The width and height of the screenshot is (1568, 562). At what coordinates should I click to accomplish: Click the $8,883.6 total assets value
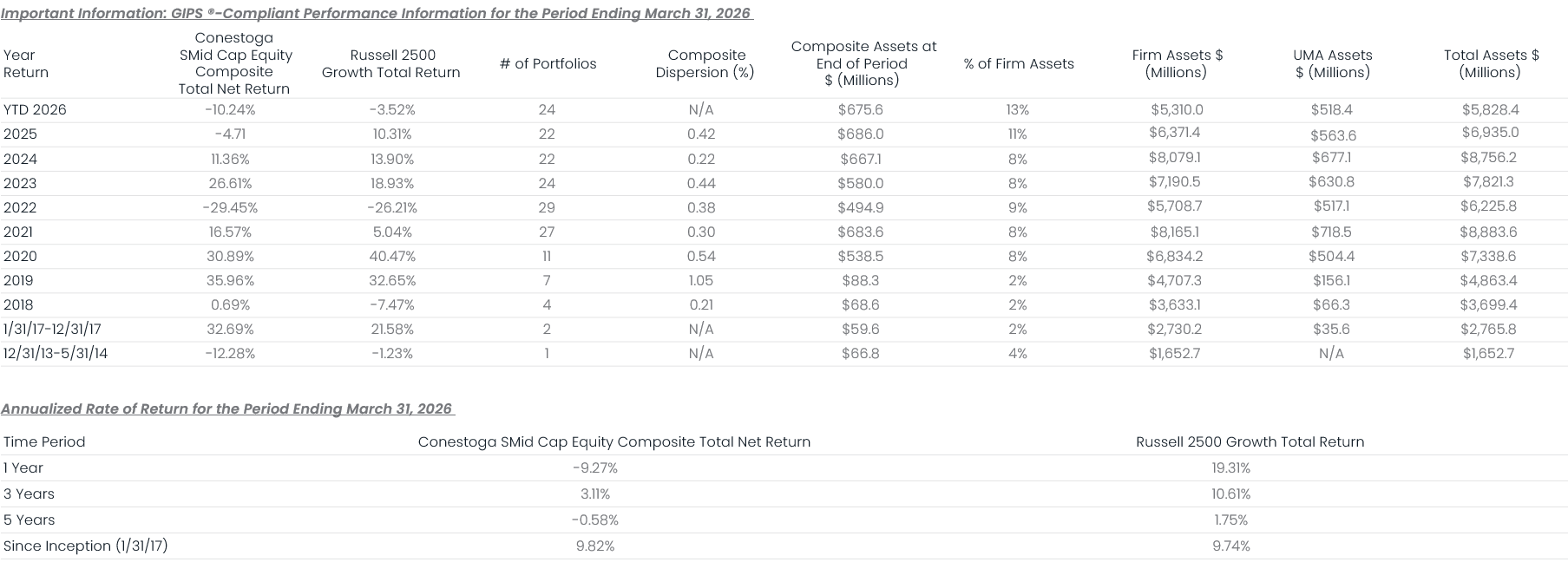pos(1488,232)
